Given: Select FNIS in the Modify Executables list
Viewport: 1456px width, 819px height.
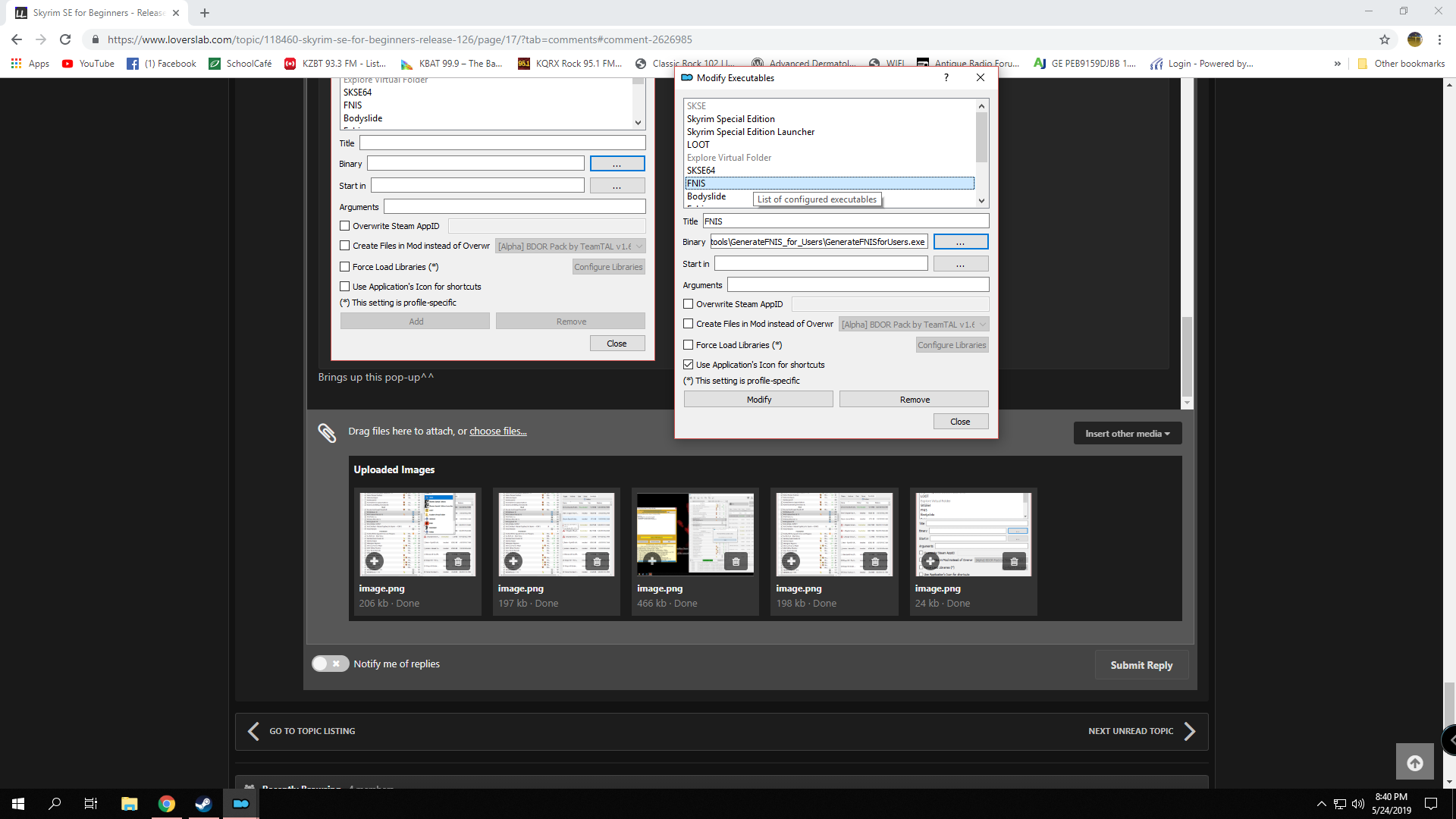Looking at the screenshot, I should click(830, 184).
